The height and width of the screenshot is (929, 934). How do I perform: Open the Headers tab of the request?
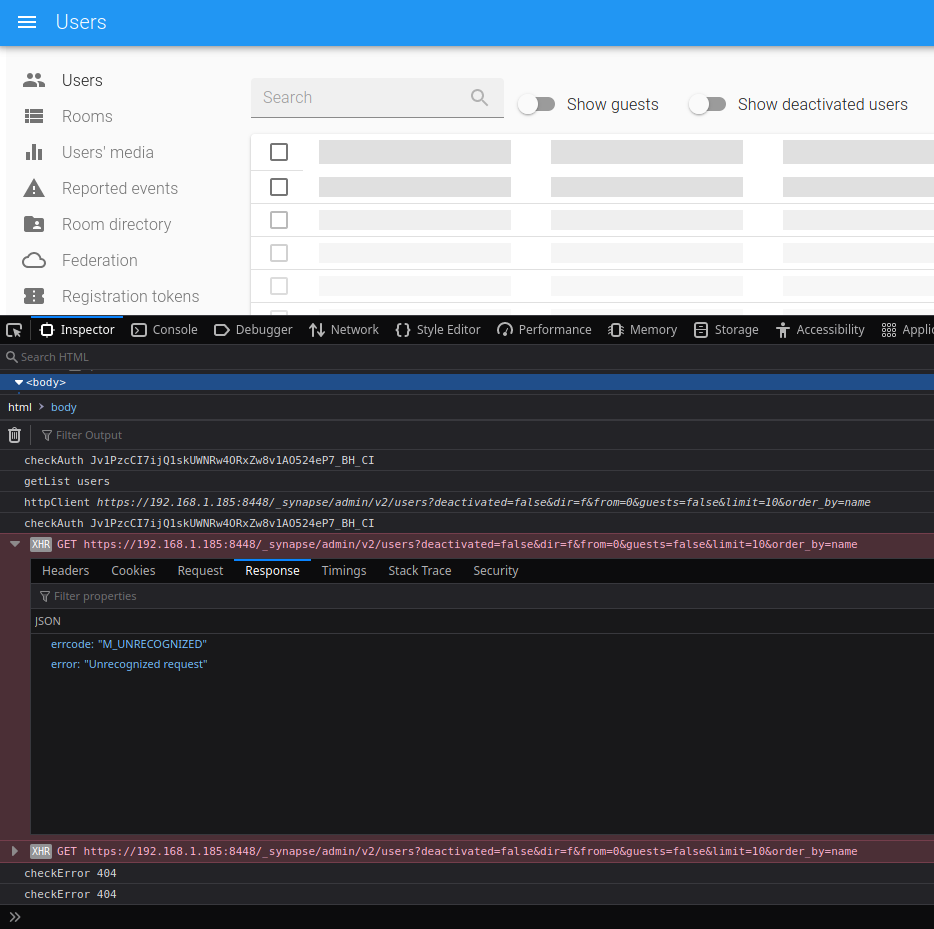(x=65, y=570)
